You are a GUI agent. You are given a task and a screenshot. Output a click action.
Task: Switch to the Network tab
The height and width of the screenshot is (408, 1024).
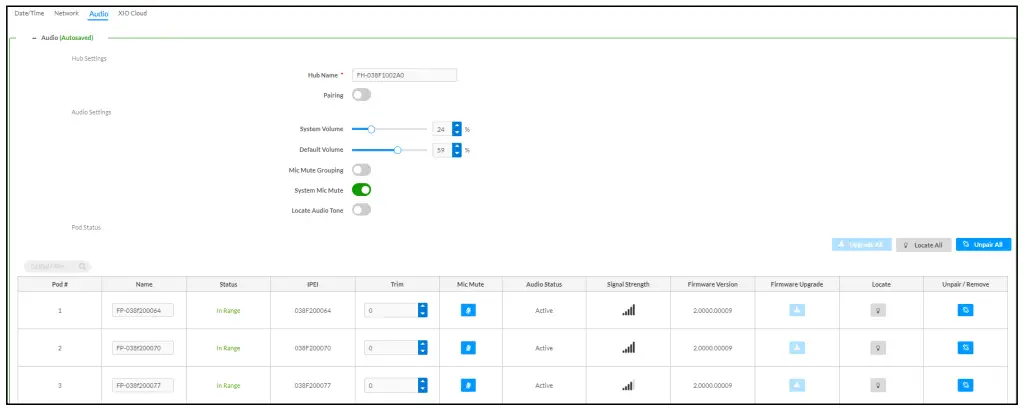(67, 14)
